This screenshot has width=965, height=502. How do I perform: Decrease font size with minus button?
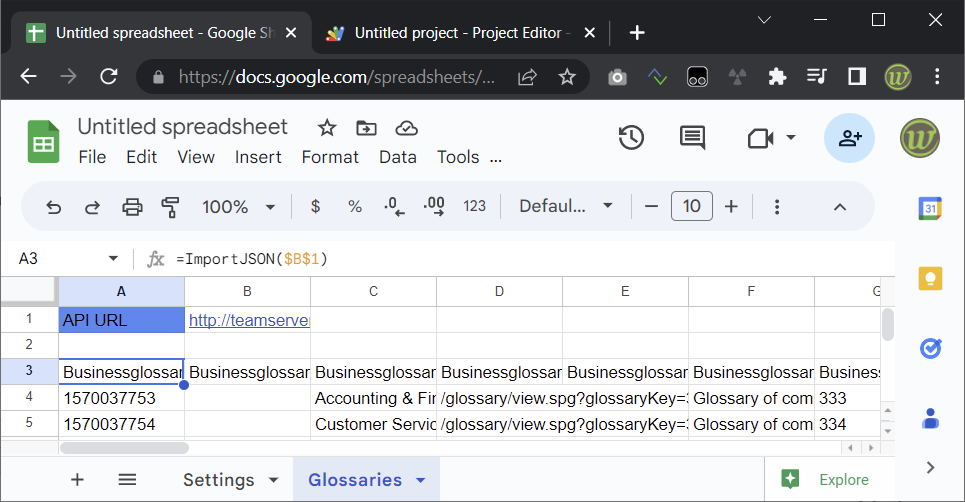tap(651, 206)
